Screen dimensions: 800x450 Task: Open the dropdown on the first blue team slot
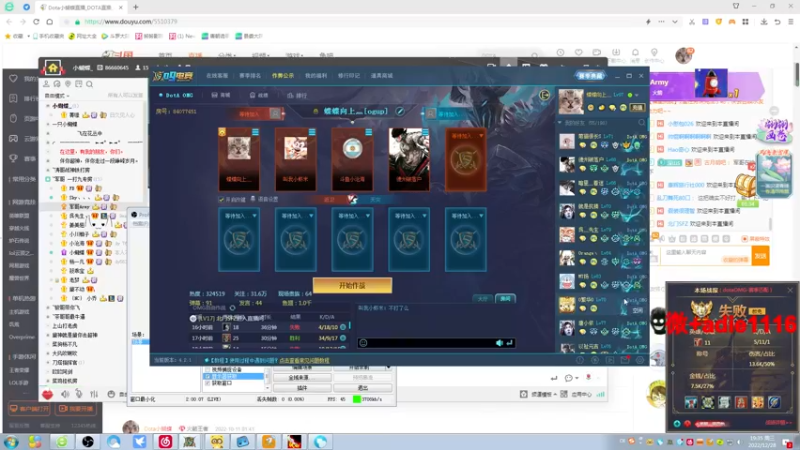(x=254, y=216)
